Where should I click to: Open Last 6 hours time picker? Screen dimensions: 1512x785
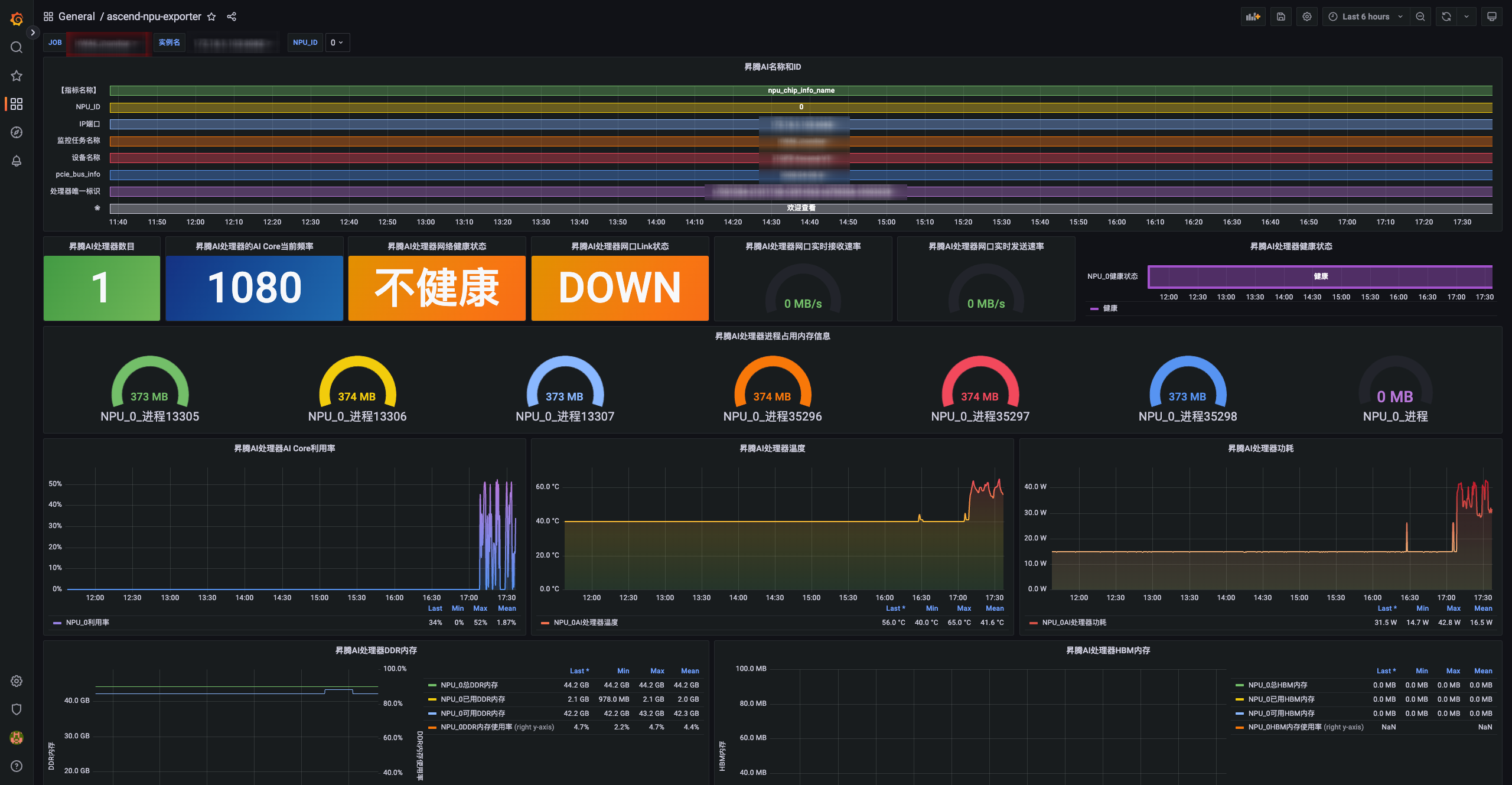coord(1365,17)
